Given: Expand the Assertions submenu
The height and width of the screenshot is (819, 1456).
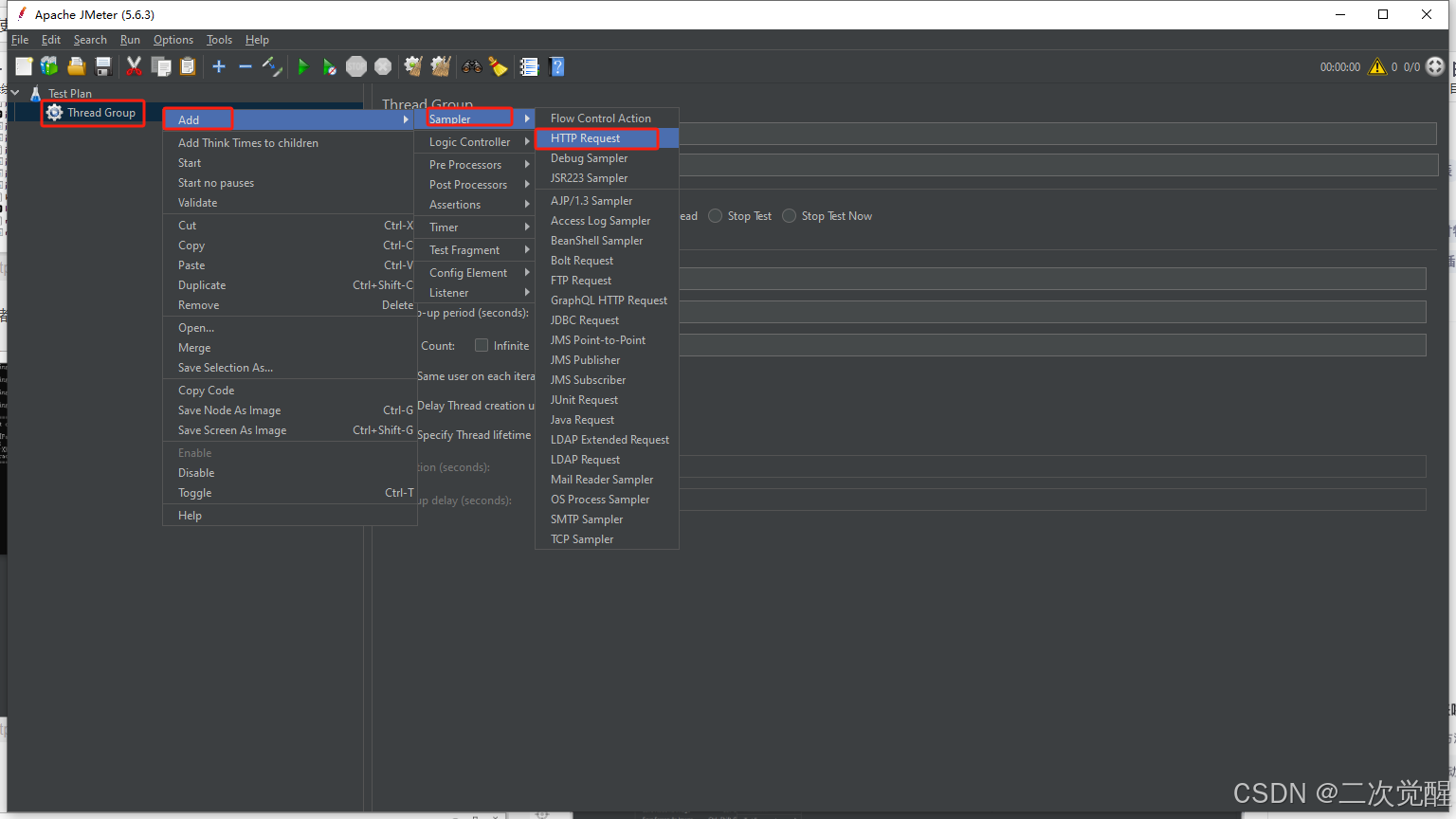Looking at the screenshot, I should click(x=475, y=204).
